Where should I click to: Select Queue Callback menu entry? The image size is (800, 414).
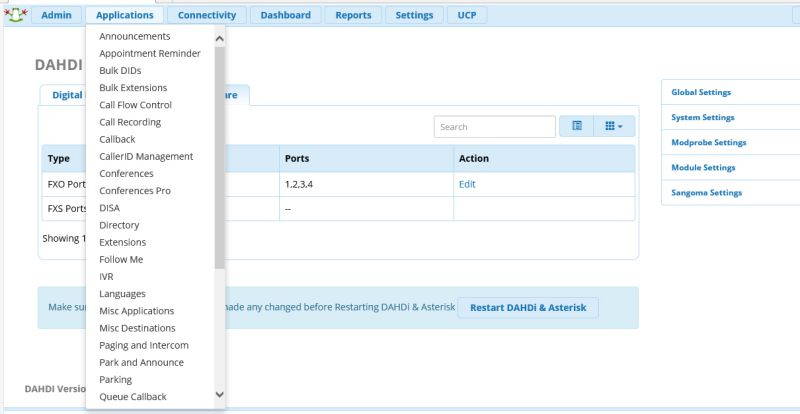pyautogui.click(x=133, y=397)
